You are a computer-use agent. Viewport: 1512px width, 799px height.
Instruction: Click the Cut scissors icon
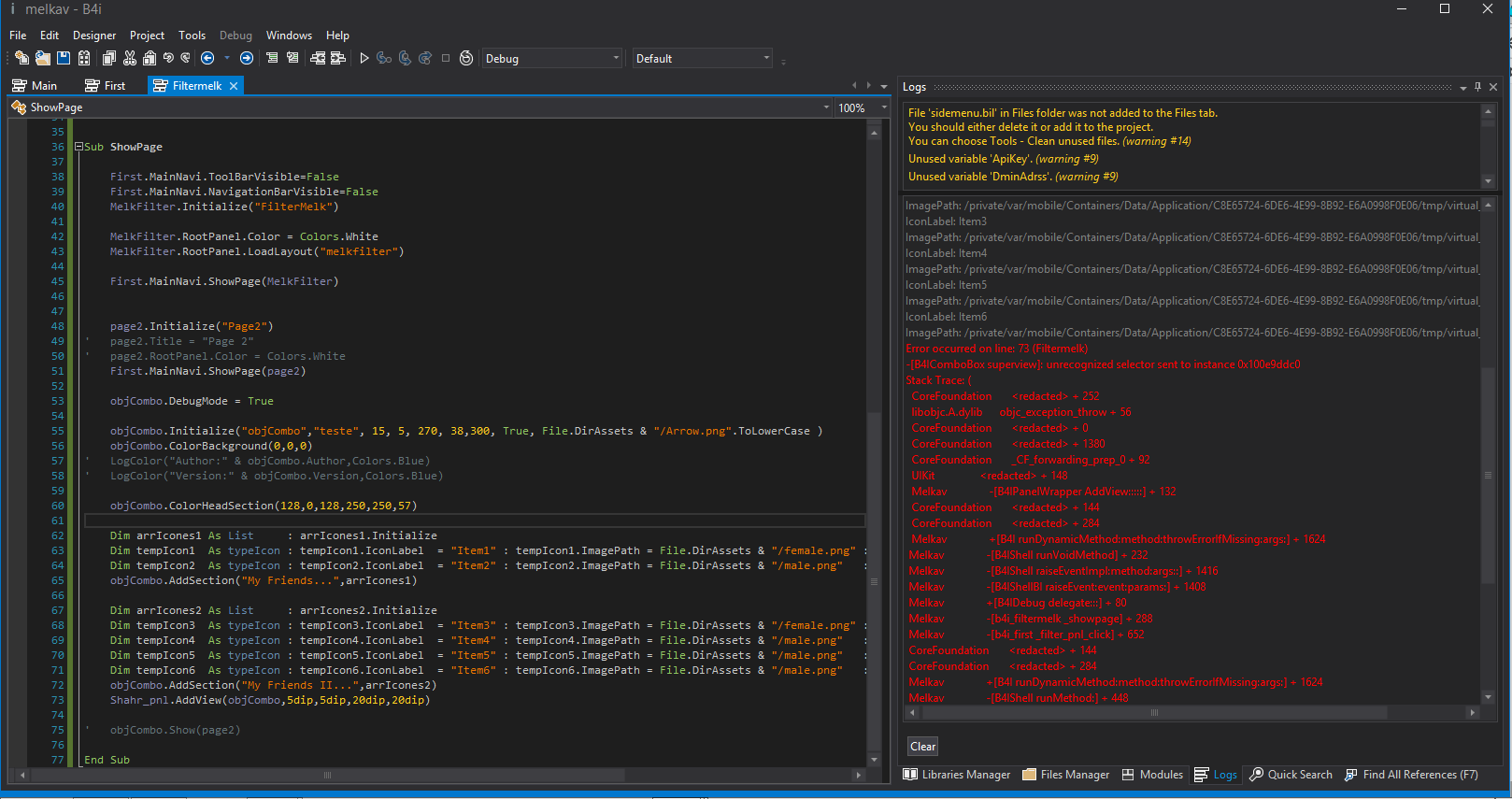coord(130,58)
